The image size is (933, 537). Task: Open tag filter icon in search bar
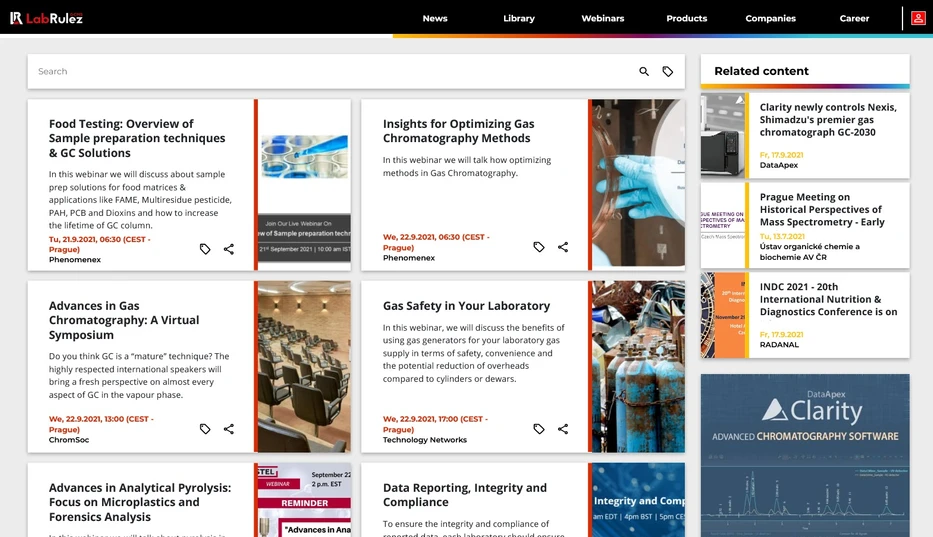[668, 71]
